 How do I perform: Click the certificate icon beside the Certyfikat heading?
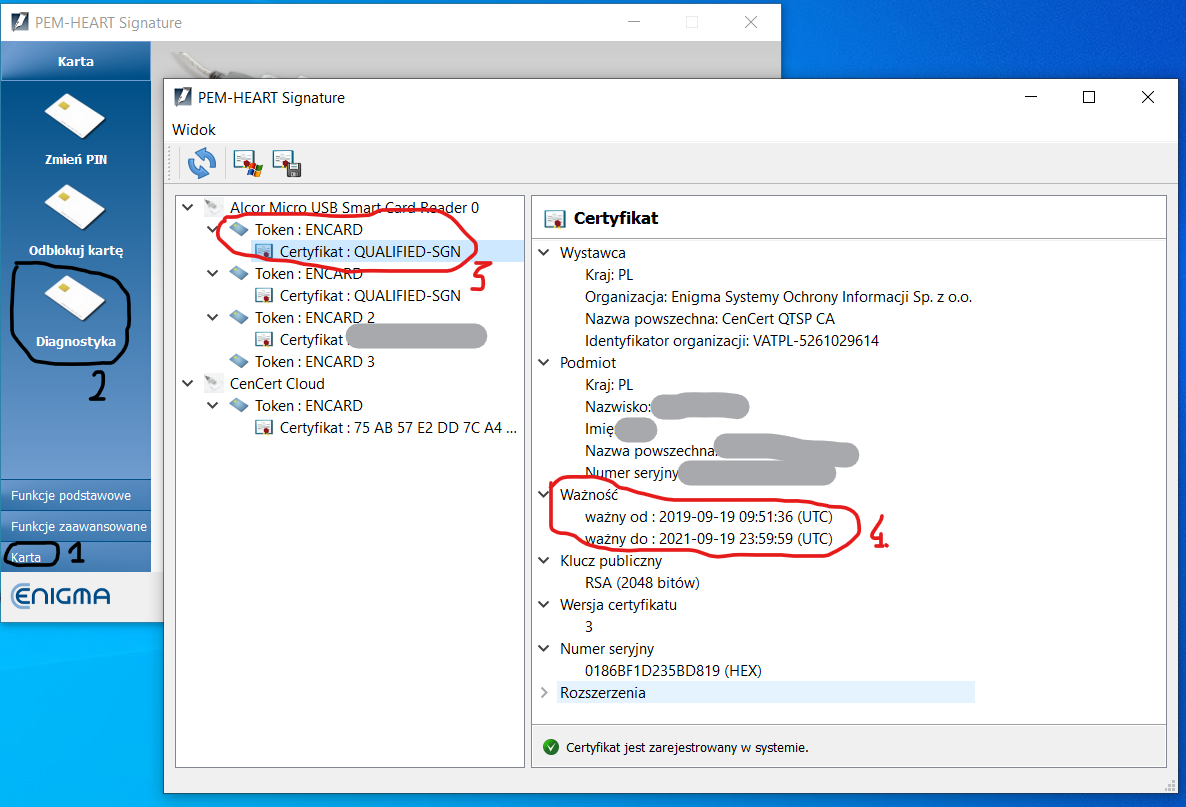tap(554, 219)
